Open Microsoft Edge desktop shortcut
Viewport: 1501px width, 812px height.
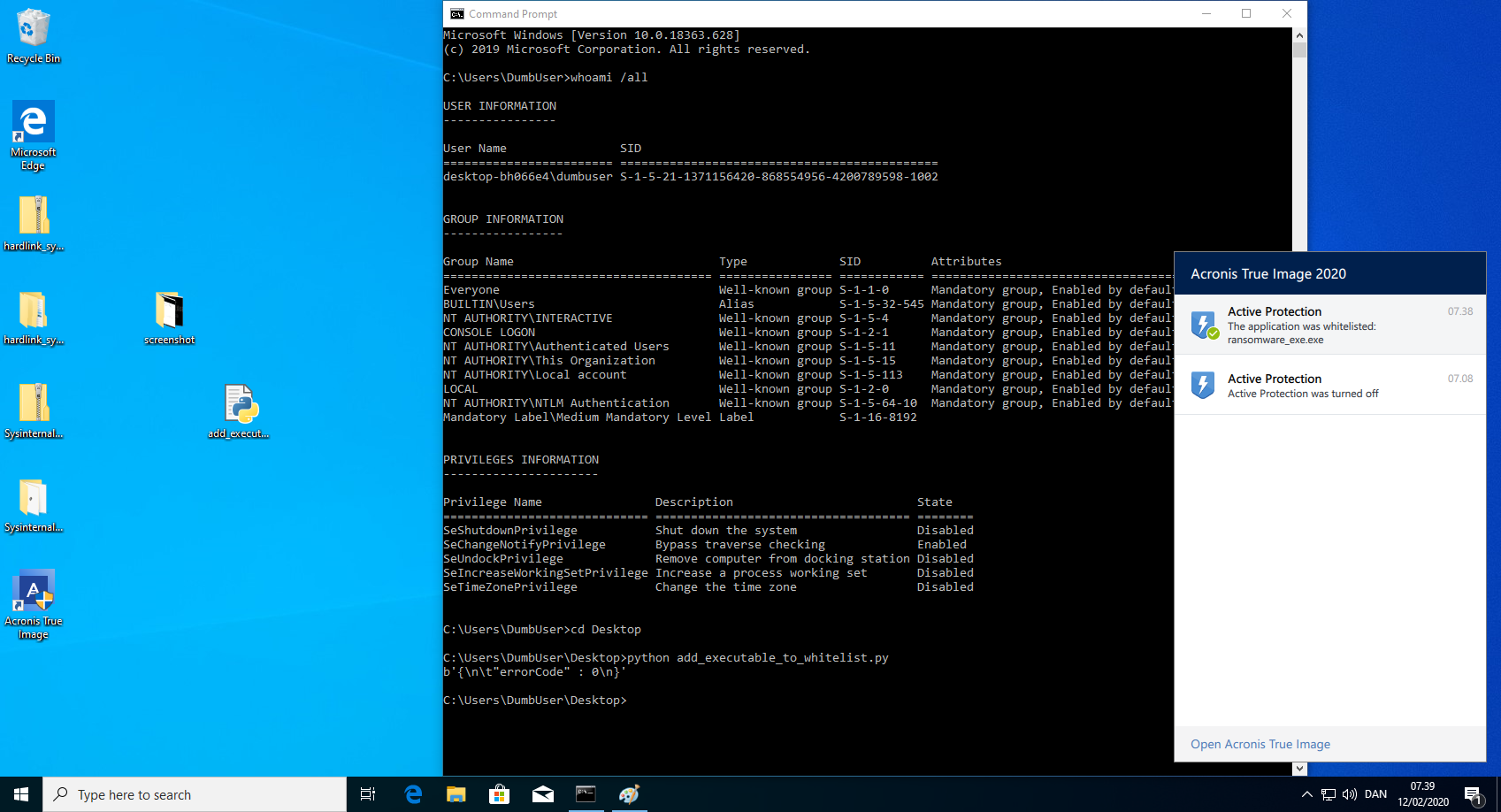33,134
